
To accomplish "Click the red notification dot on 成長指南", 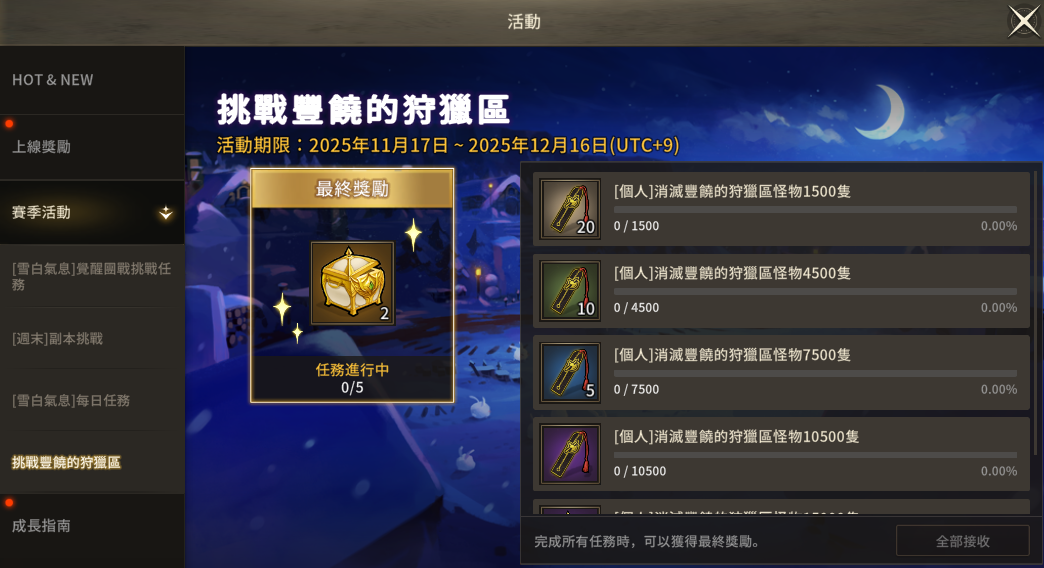I will click(x=9, y=503).
